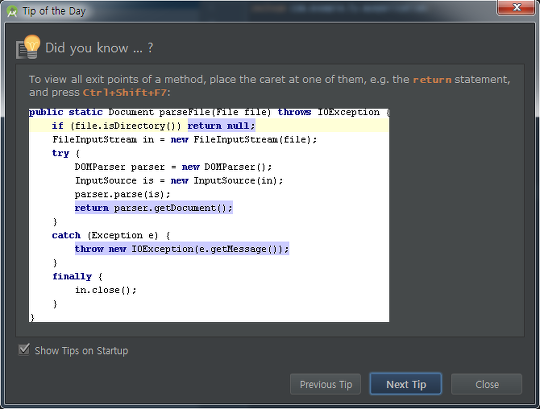Click the 'FileInputStream in = new' line
Viewport: 540px width, 409px height.
point(185,139)
